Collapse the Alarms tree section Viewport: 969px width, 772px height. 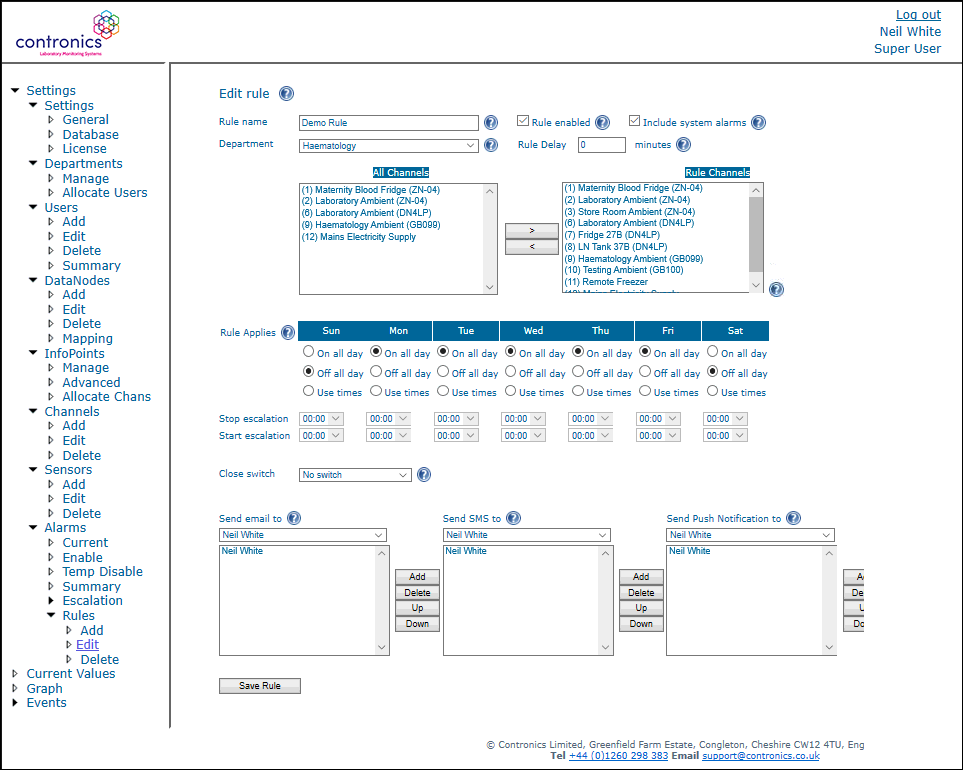click(x=34, y=528)
